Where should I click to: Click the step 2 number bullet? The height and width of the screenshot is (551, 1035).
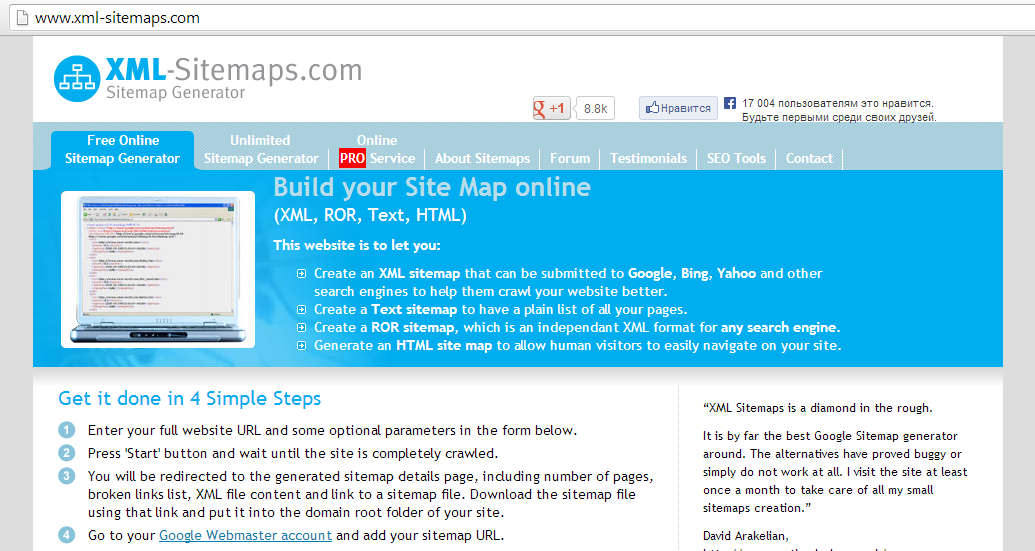click(x=67, y=453)
